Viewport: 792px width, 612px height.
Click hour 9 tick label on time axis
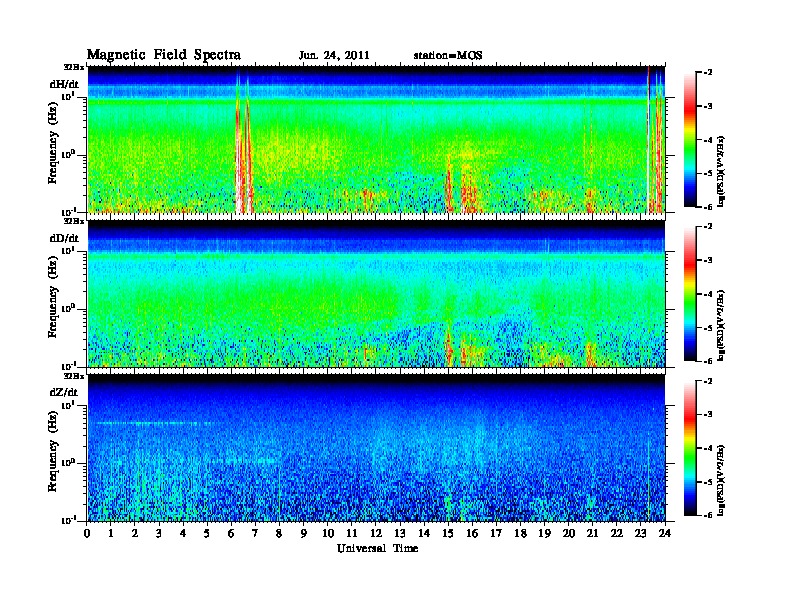(304, 533)
